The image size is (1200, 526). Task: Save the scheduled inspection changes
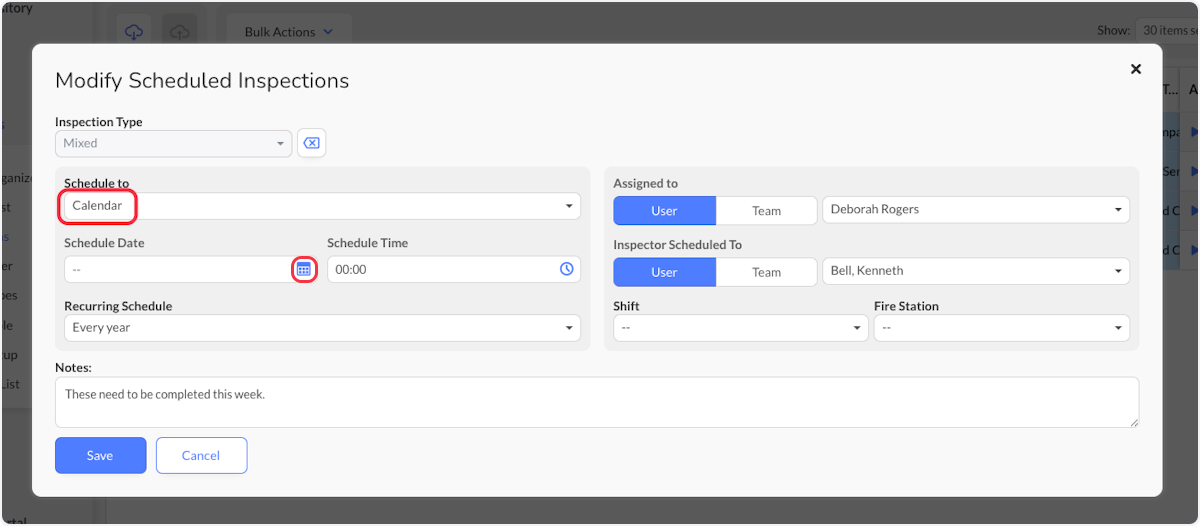[100, 455]
